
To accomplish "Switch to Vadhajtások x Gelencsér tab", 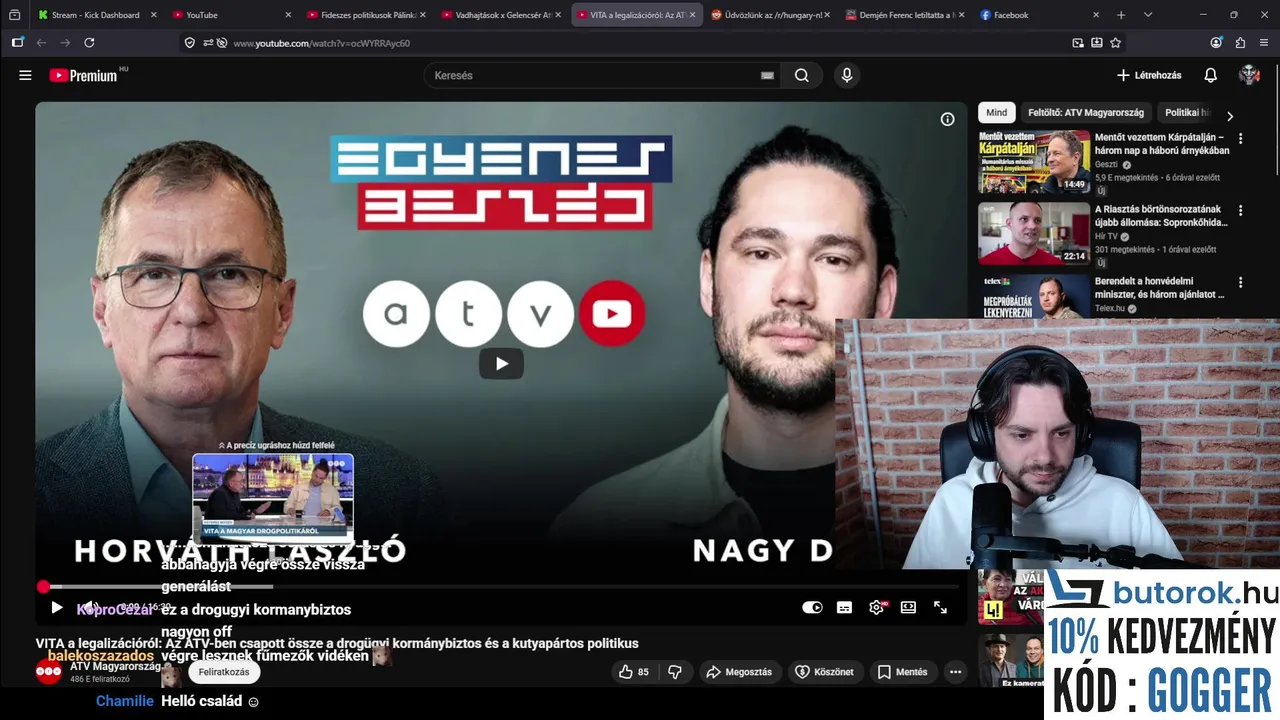I will click(501, 15).
